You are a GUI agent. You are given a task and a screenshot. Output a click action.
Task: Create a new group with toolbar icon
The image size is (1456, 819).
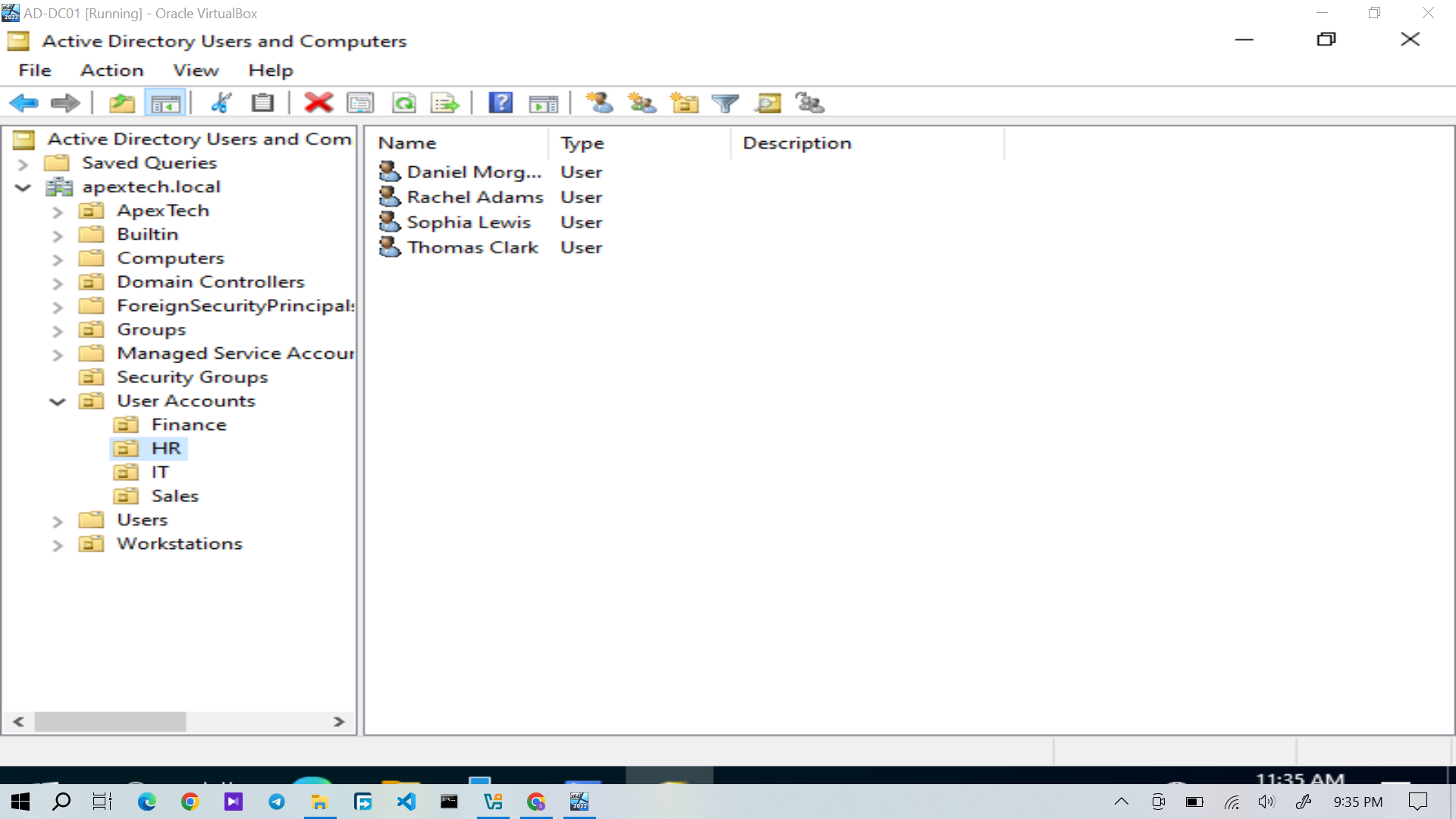642,102
